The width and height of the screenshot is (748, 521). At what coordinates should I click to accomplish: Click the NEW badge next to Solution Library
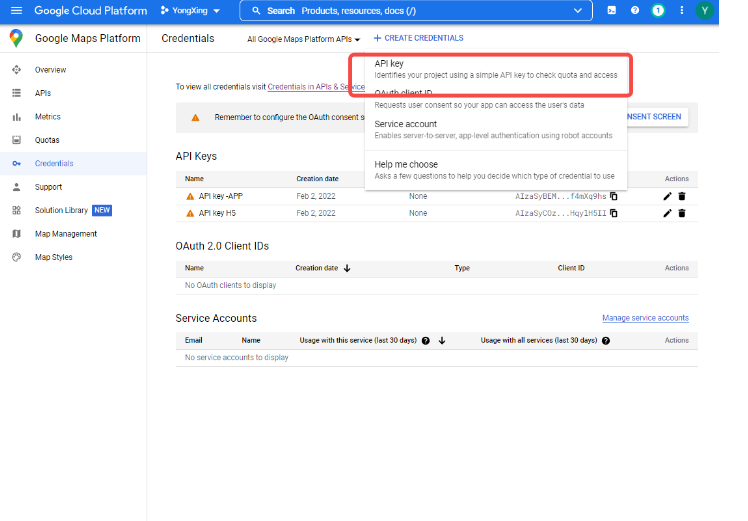102,210
